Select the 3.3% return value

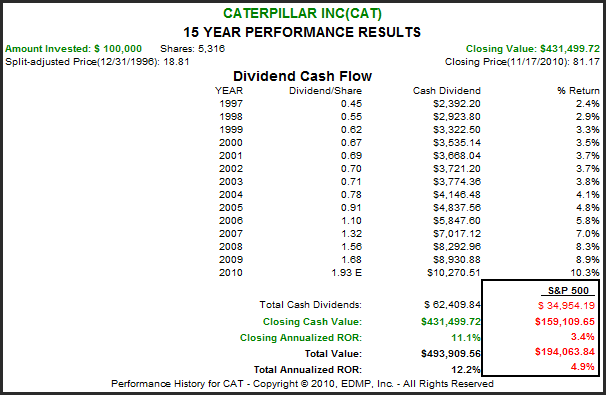click(x=587, y=129)
